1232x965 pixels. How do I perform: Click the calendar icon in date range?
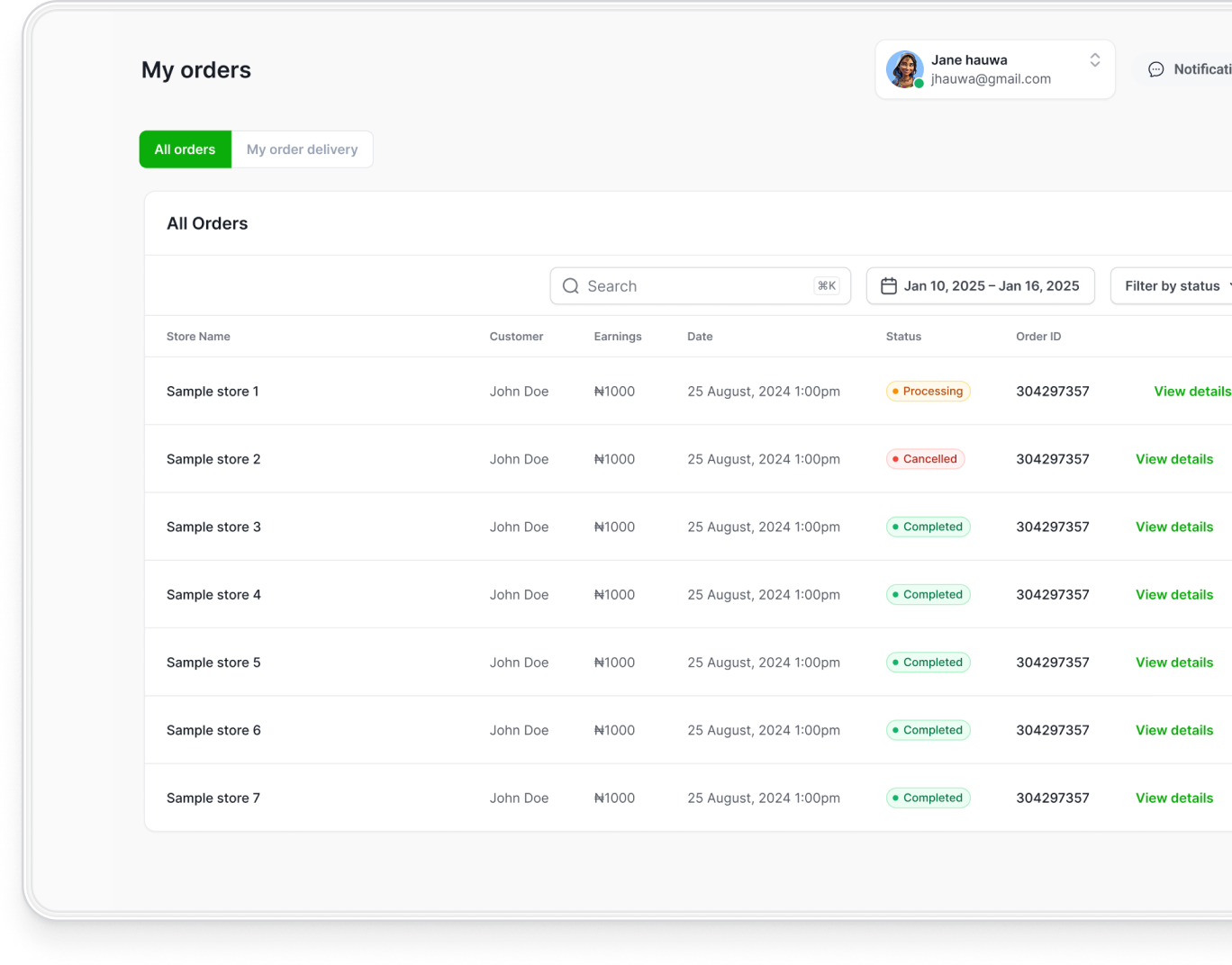point(888,286)
